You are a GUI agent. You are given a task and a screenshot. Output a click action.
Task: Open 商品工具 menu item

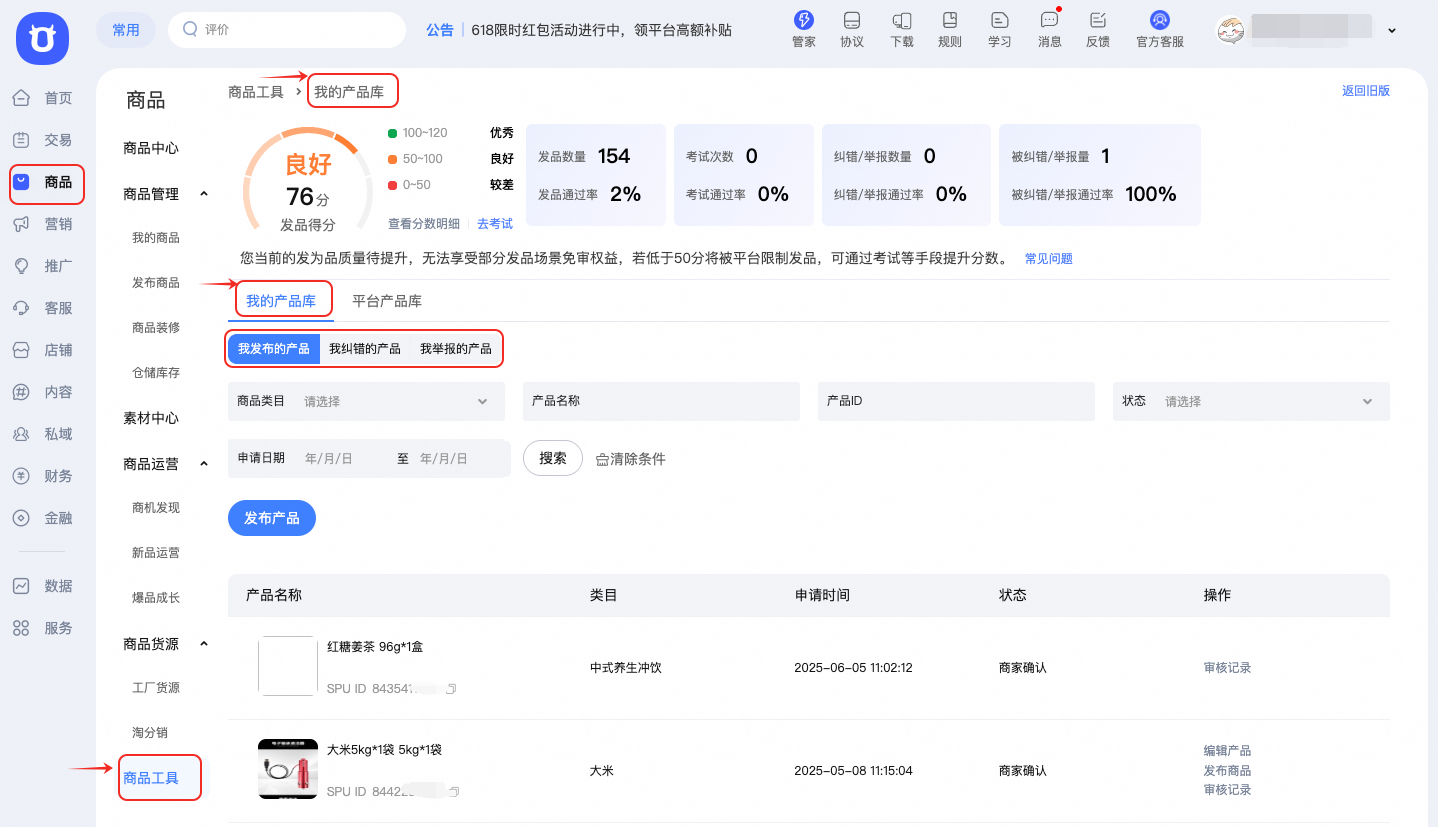(x=151, y=778)
